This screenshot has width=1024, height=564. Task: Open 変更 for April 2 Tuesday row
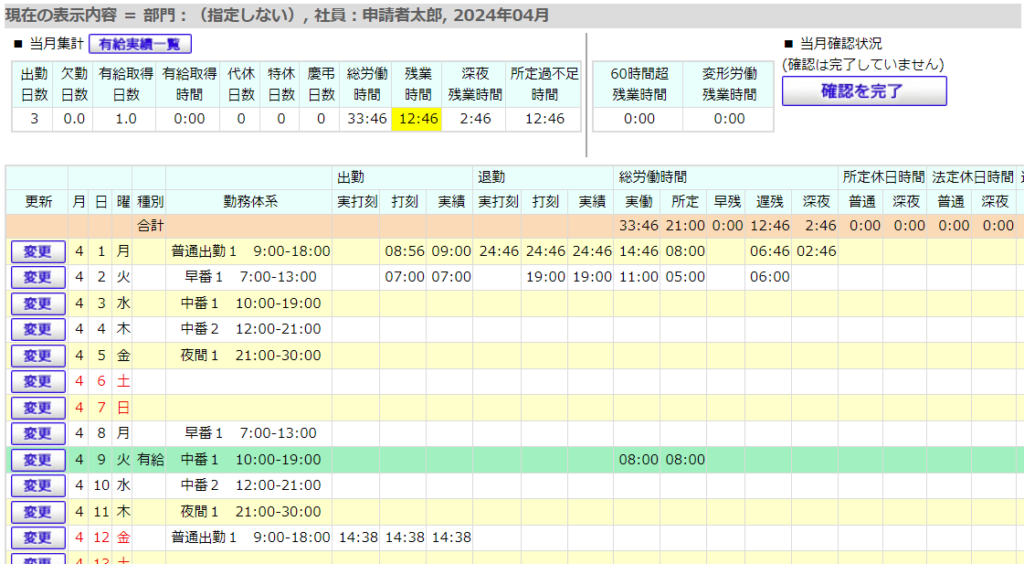(x=37, y=278)
